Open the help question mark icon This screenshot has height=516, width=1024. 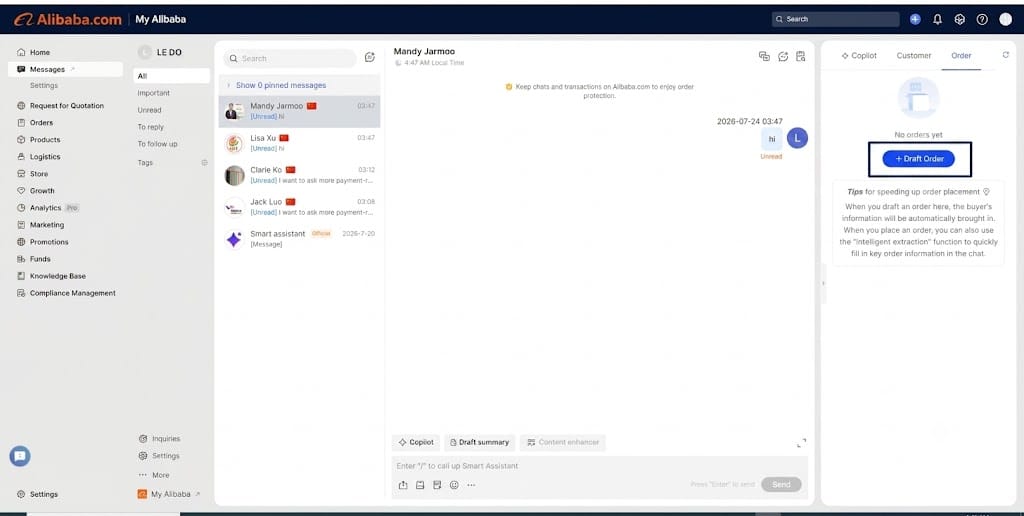tap(982, 20)
